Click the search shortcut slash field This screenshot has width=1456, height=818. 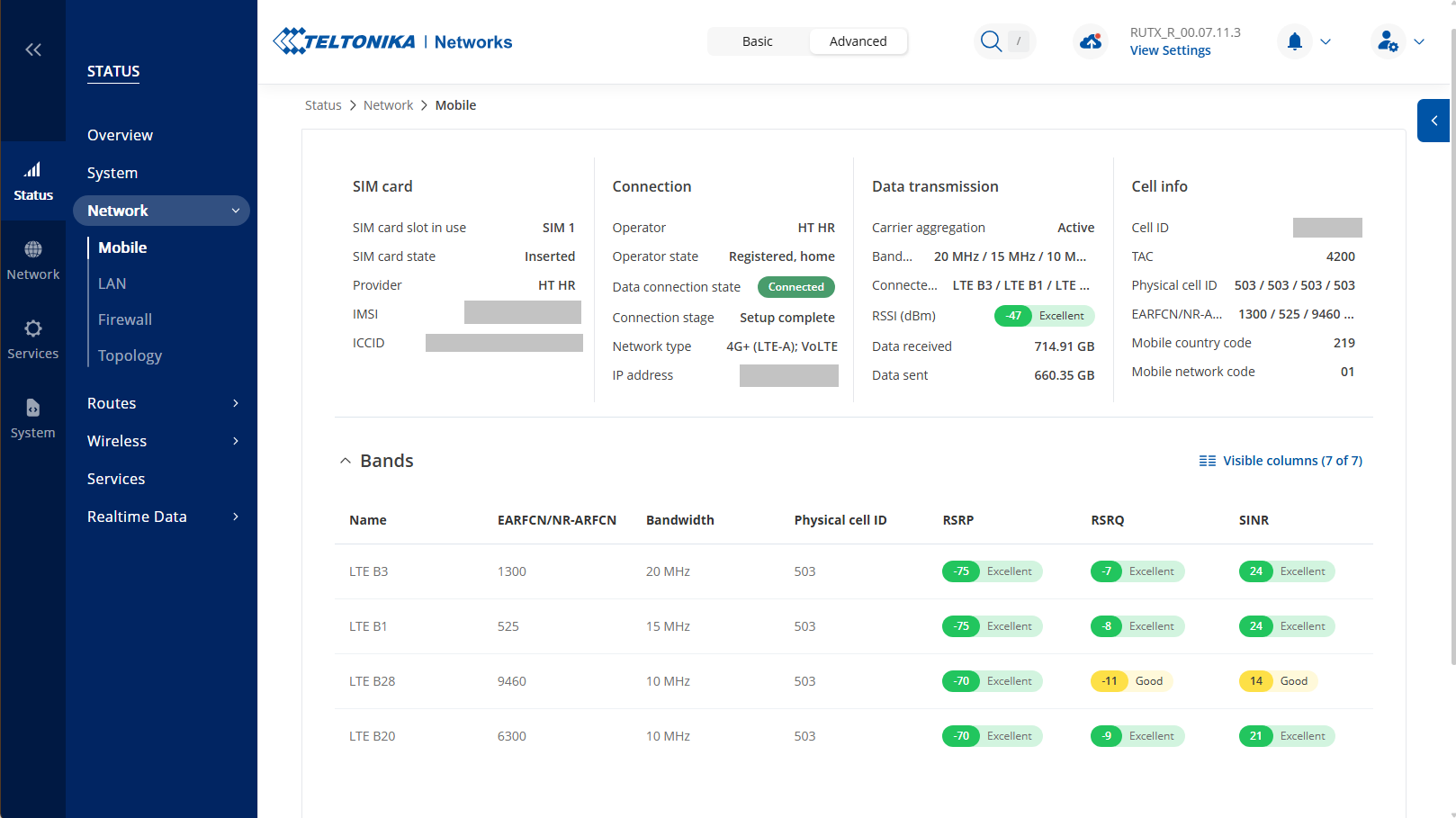[x=1019, y=41]
